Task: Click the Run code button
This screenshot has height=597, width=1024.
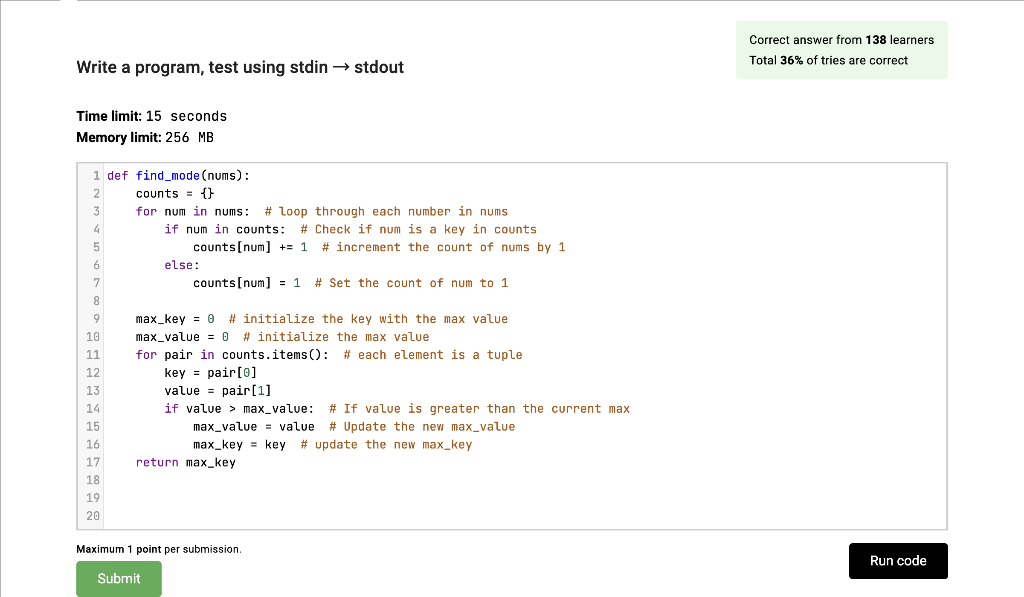Action: pyautogui.click(x=897, y=561)
